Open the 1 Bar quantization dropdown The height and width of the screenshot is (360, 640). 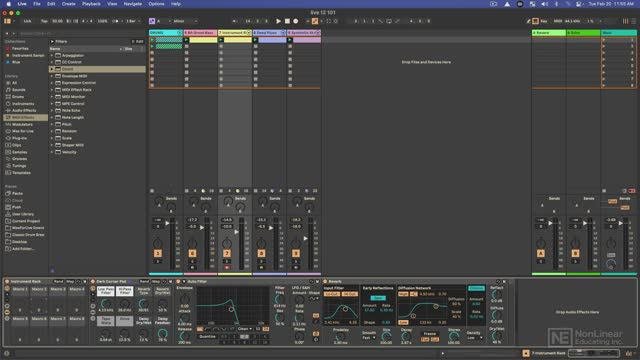tap(133, 21)
